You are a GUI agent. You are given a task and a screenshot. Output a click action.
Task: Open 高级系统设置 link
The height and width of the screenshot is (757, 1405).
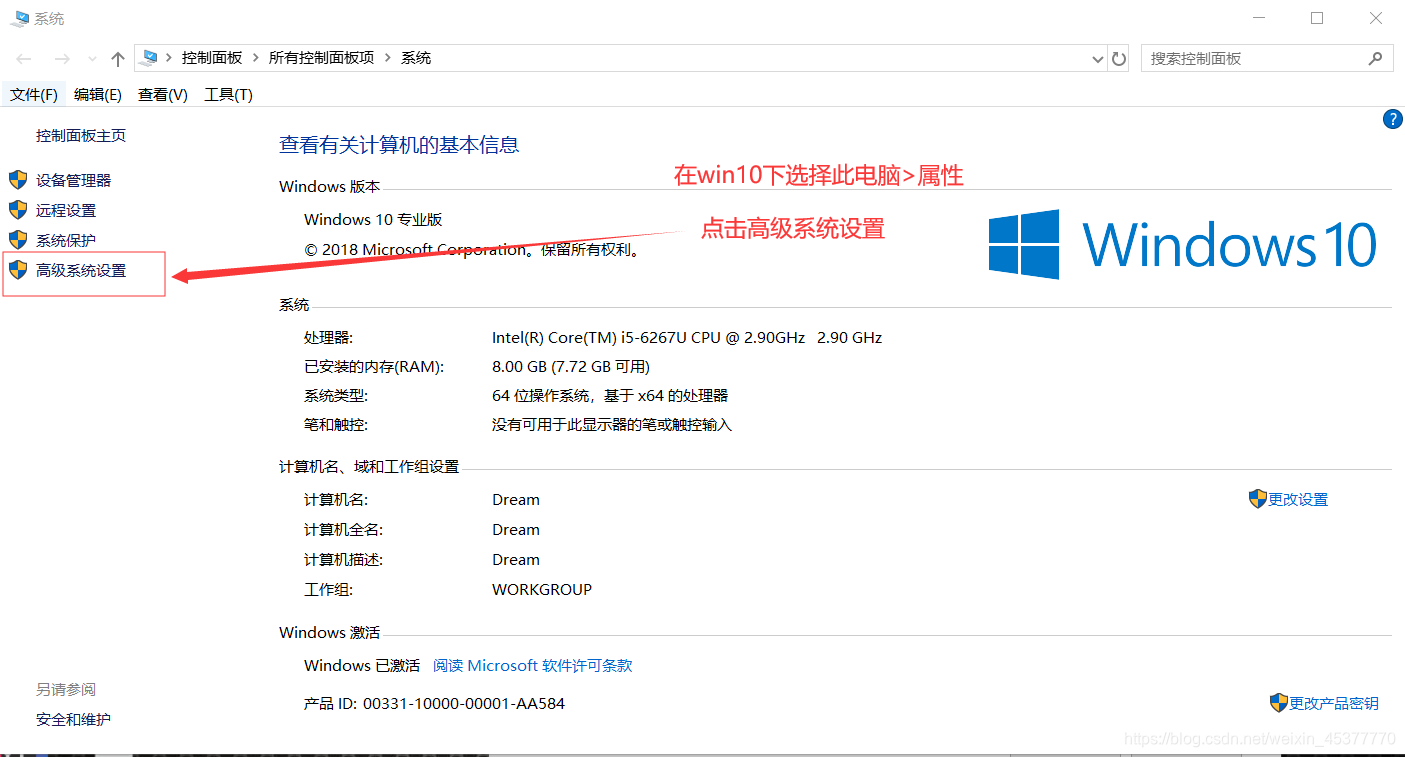click(x=81, y=271)
